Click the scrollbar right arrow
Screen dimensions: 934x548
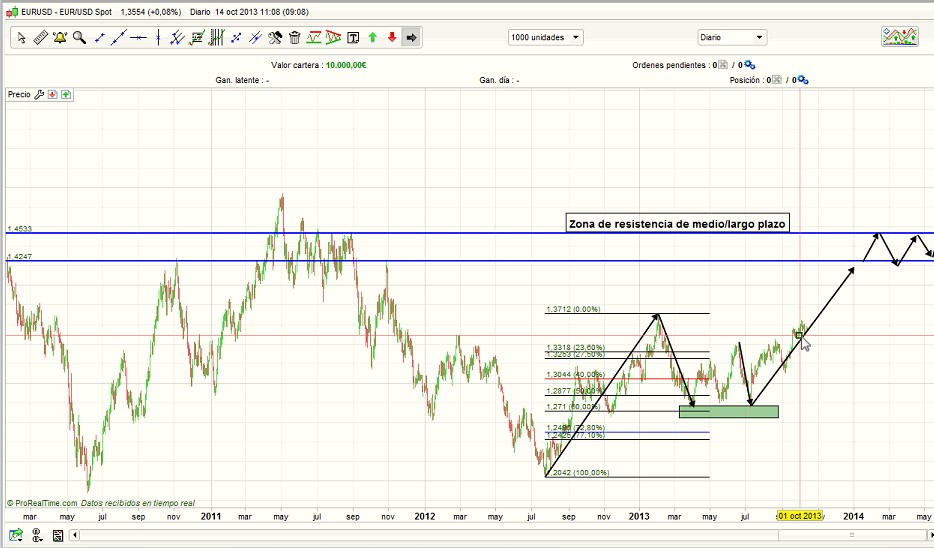tap(930, 535)
